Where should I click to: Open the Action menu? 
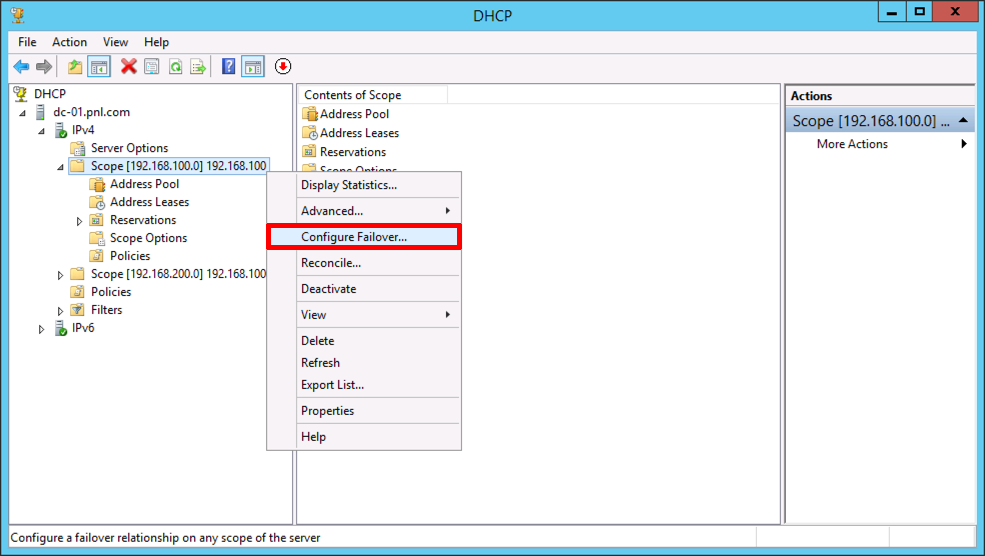coord(70,42)
